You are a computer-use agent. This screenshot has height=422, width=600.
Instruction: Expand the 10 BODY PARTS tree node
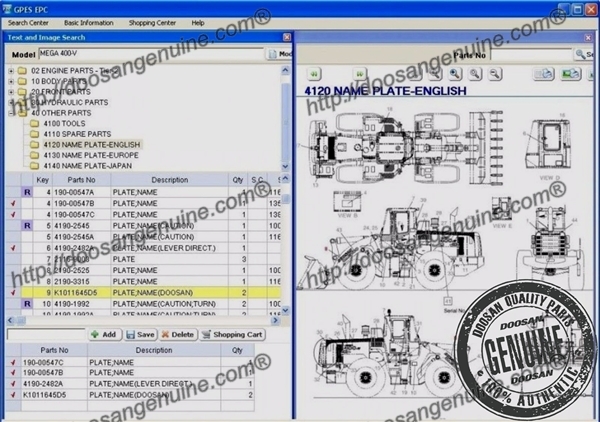(11, 81)
